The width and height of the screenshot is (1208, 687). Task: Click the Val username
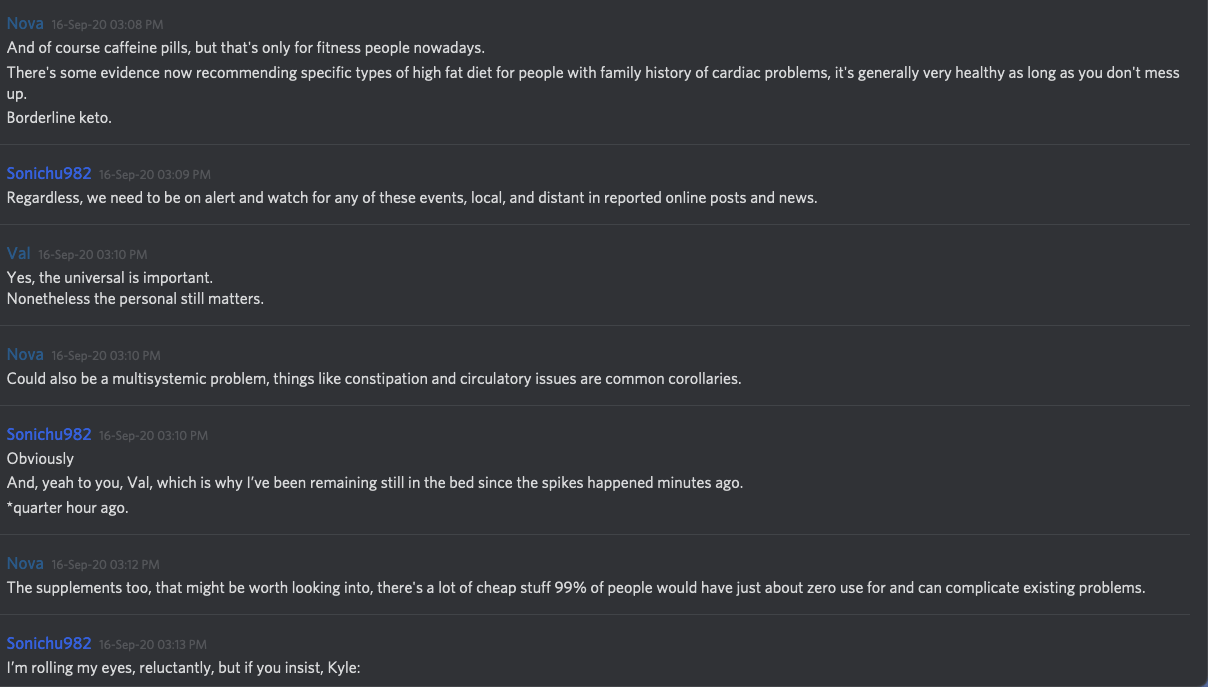tap(19, 253)
